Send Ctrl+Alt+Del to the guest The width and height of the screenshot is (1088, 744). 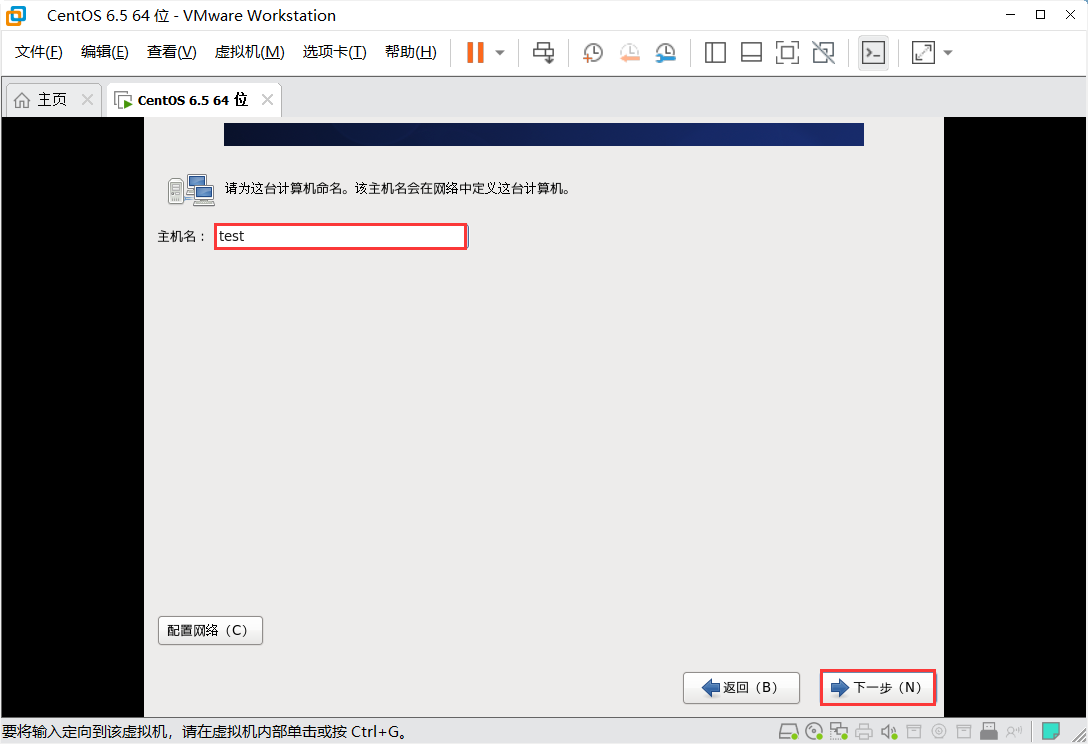pyautogui.click(x=543, y=52)
